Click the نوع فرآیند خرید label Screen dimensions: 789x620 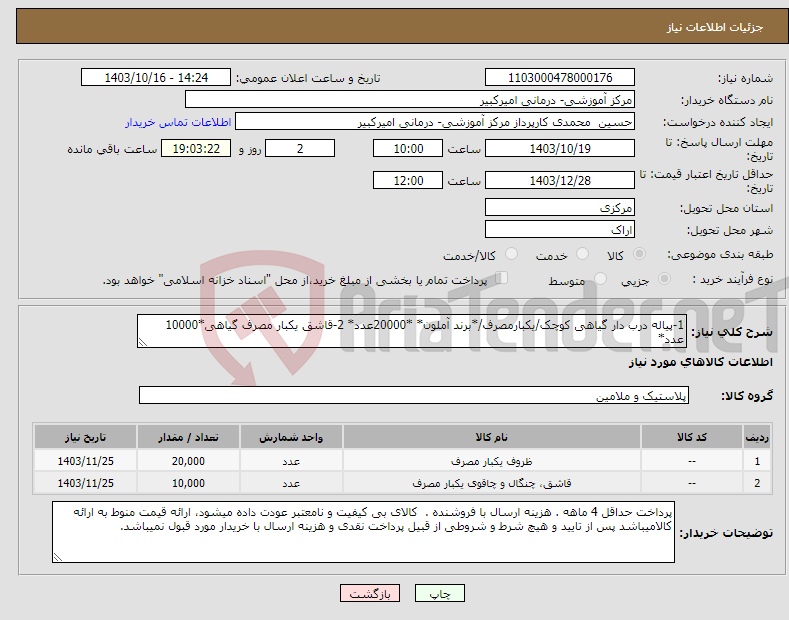pyautogui.click(x=733, y=279)
